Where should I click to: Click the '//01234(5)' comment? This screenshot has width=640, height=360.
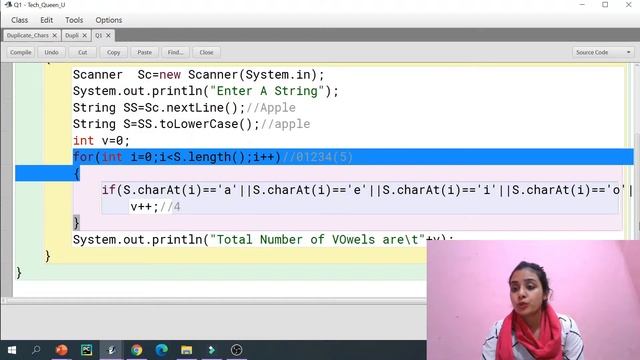tap(317, 157)
